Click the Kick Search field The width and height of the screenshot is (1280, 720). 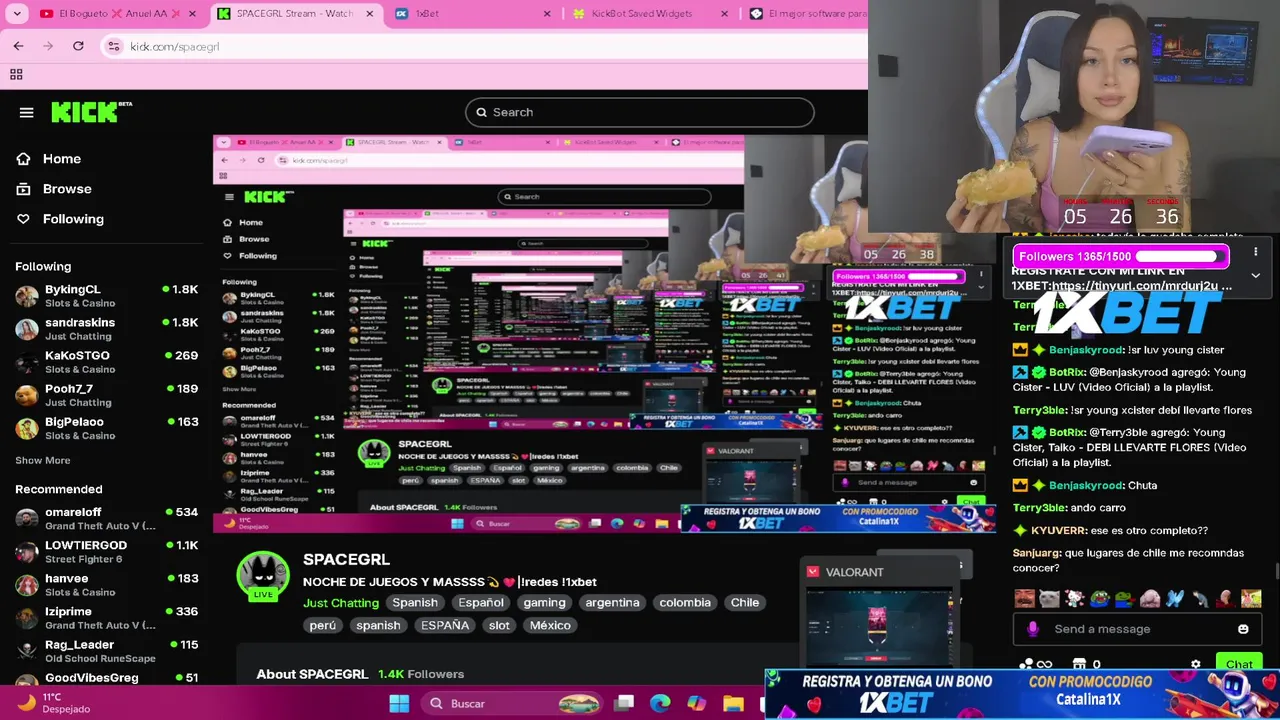coord(640,112)
